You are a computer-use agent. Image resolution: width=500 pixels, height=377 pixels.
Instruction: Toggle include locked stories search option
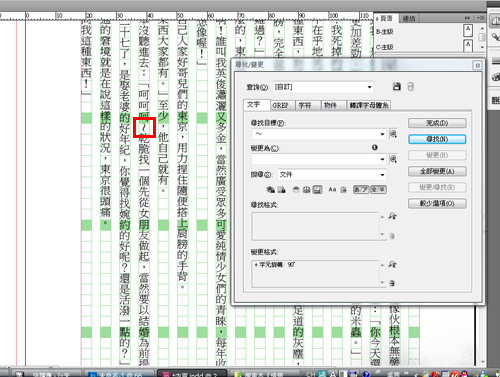282,190
